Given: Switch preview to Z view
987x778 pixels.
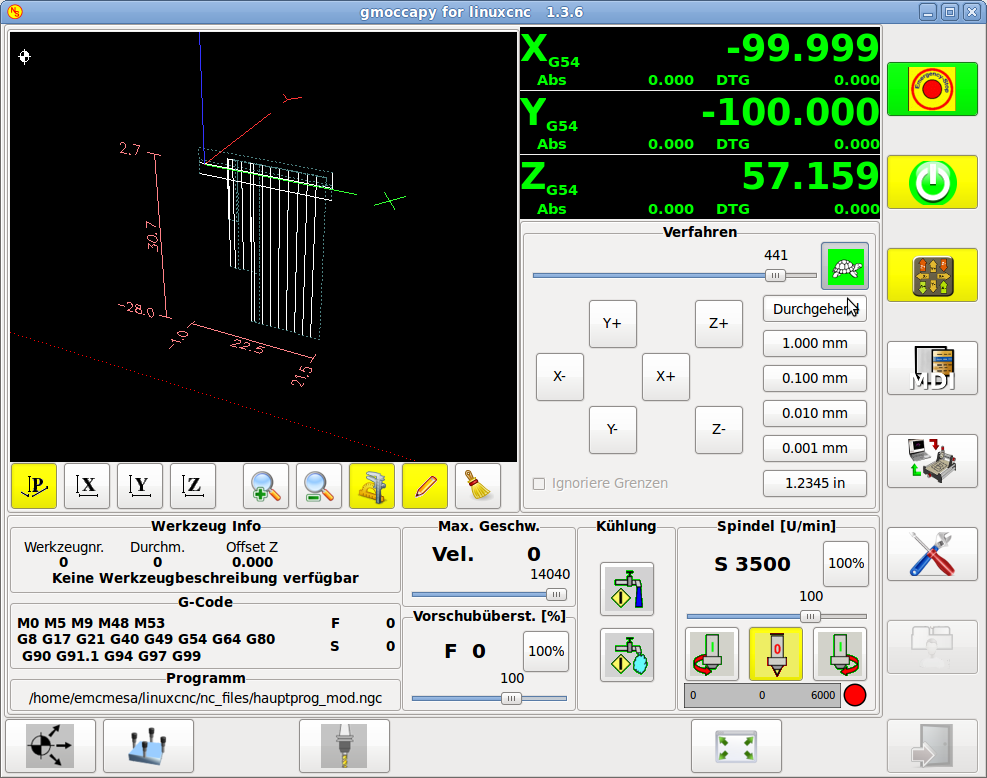Looking at the screenshot, I should coord(193,486).
